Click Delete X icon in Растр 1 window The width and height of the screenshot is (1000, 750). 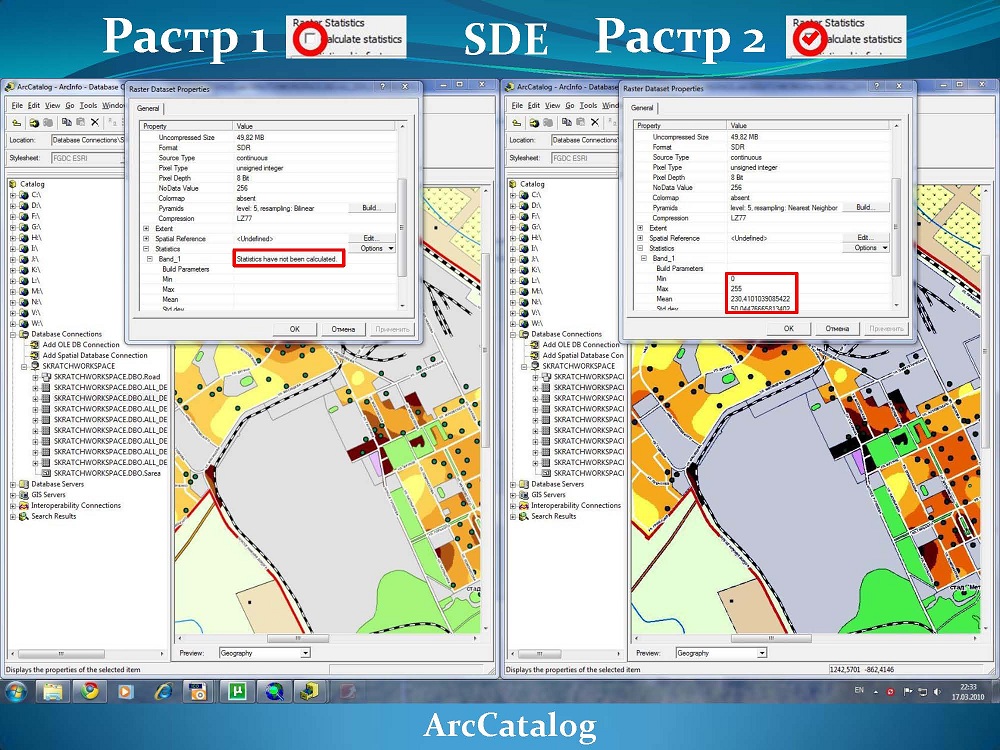tap(95, 122)
